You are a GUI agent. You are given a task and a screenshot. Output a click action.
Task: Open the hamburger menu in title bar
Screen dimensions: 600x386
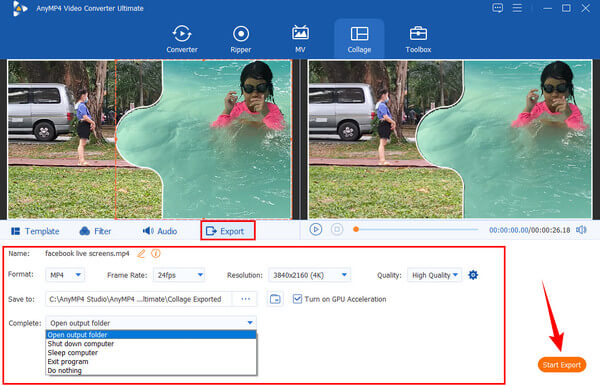517,8
